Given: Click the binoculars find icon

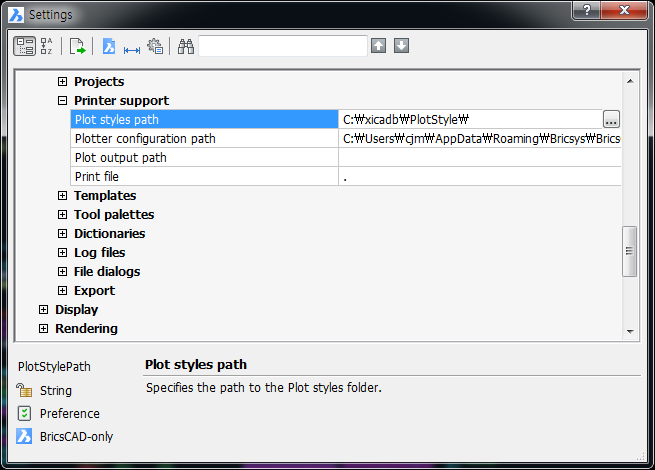Looking at the screenshot, I should pos(186,46).
